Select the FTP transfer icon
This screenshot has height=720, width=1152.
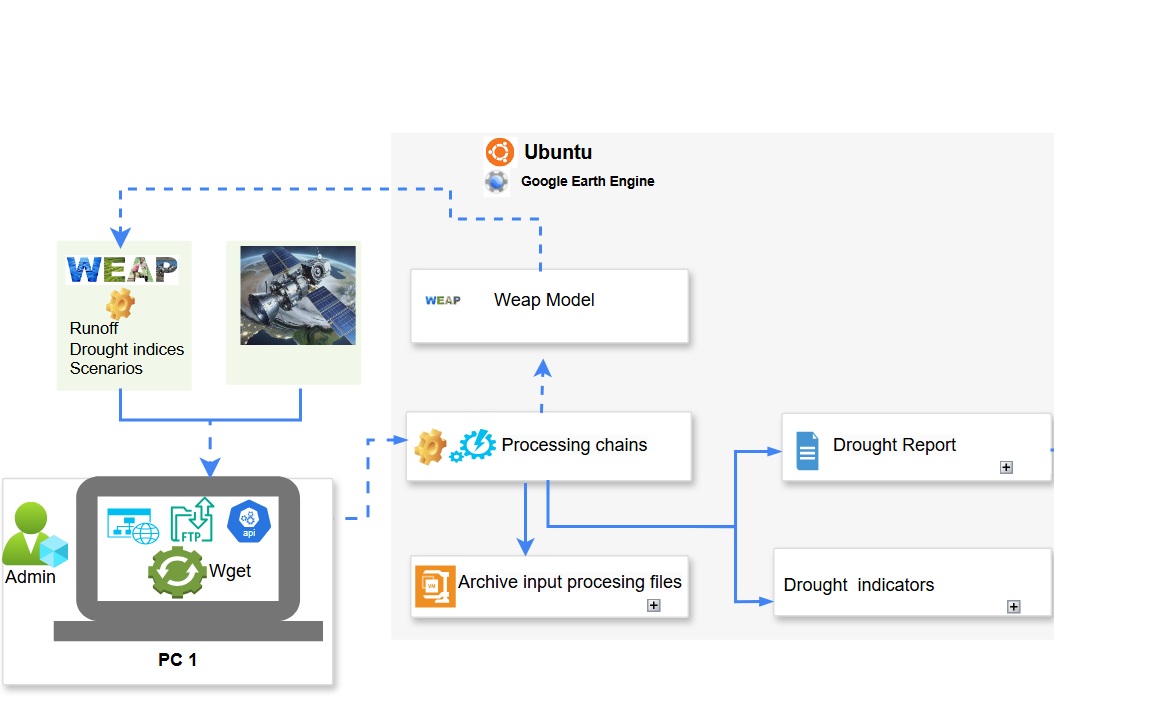192,519
